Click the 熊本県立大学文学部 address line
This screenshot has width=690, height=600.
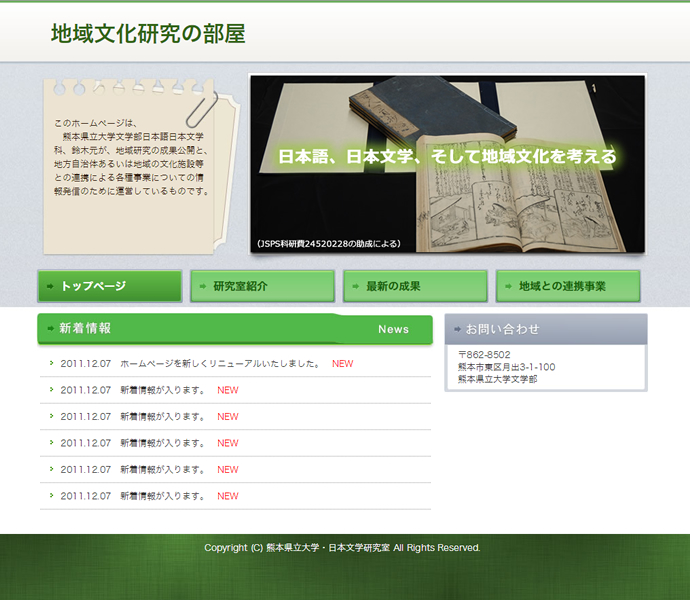pyautogui.click(x=498, y=379)
